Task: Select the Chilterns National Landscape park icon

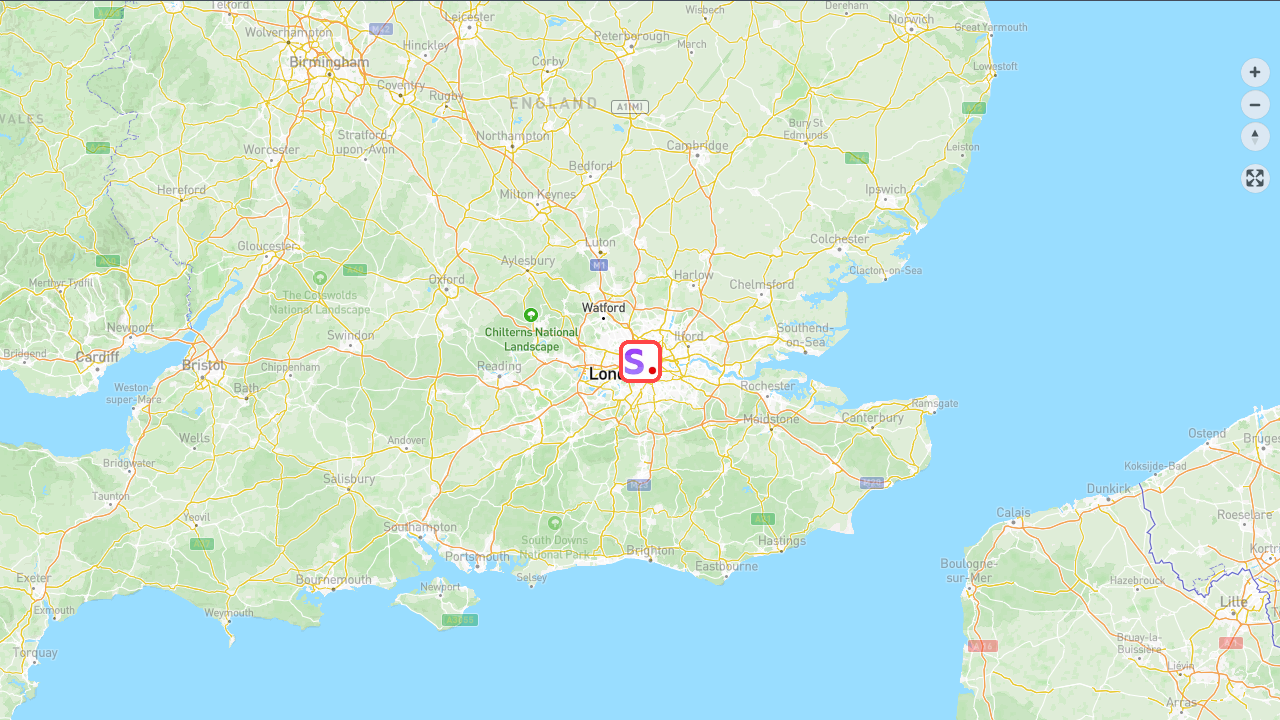Action: (531, 314)
